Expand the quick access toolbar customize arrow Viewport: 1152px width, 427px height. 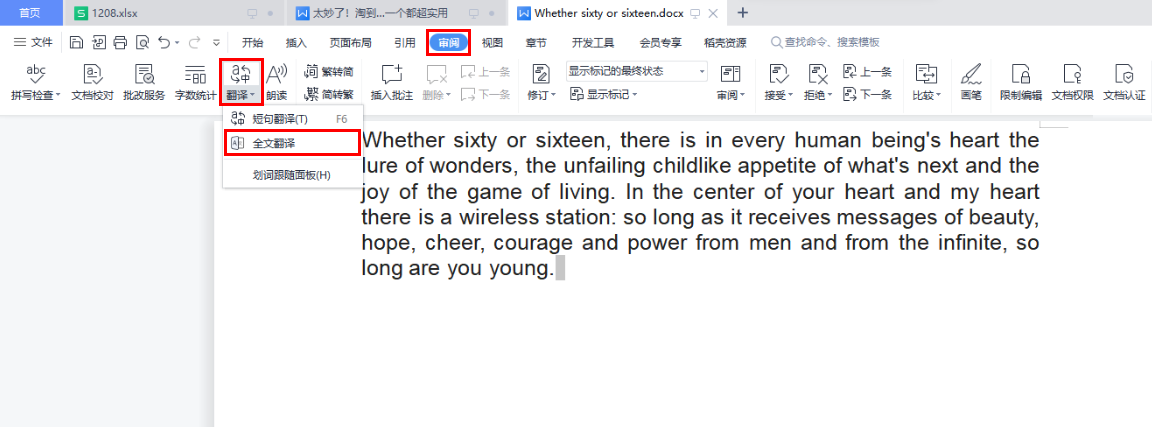(x=216, y=43)
